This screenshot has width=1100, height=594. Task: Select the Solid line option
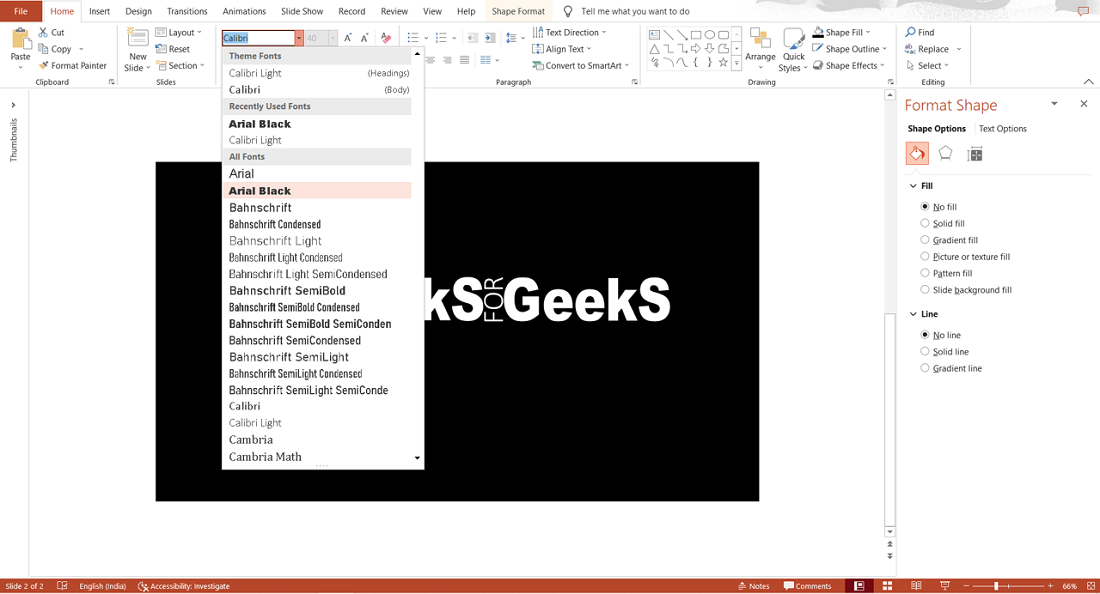pyautogui.click(x=925, y=351)
